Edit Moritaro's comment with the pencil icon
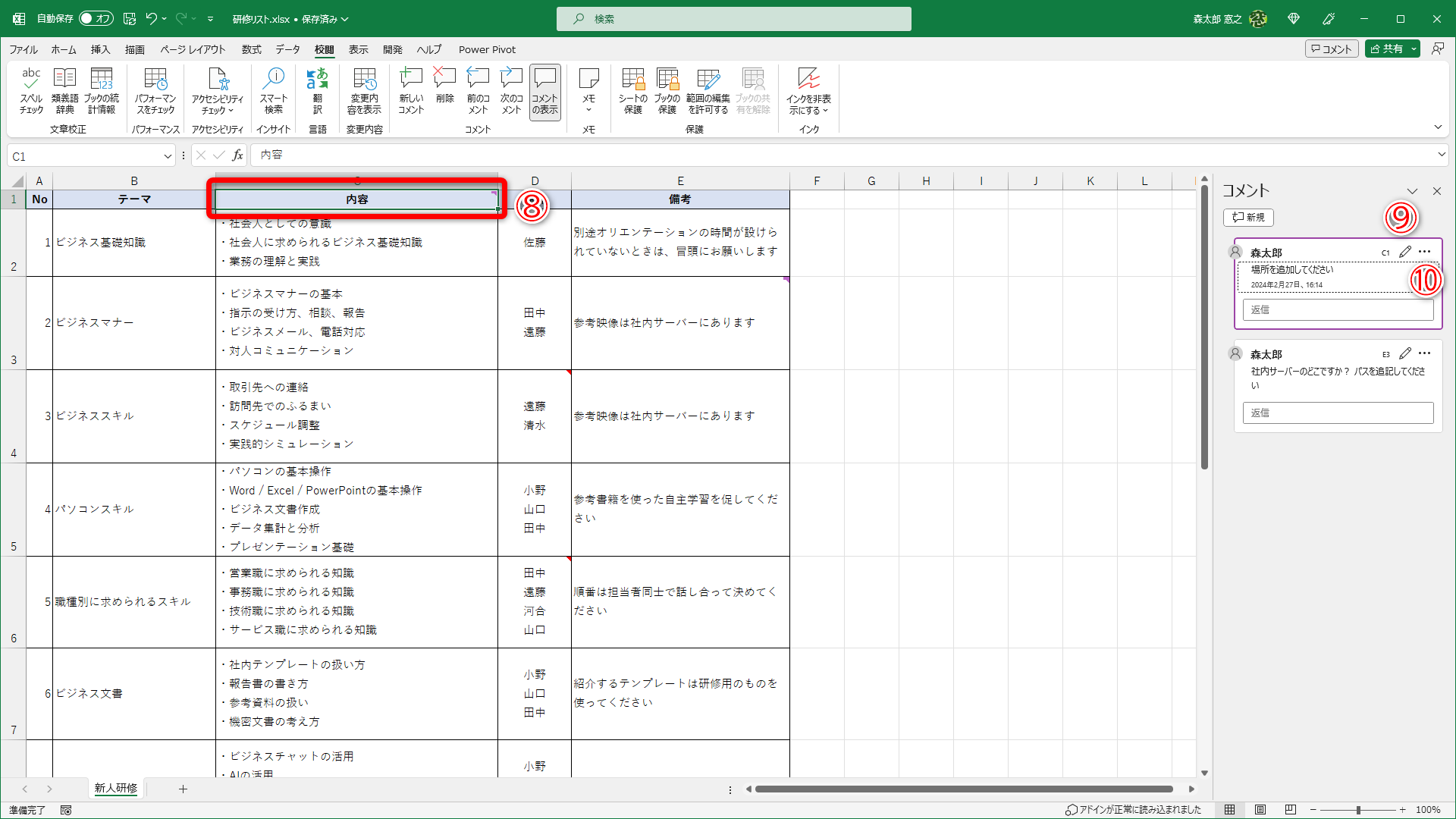 pos(1404,251)
